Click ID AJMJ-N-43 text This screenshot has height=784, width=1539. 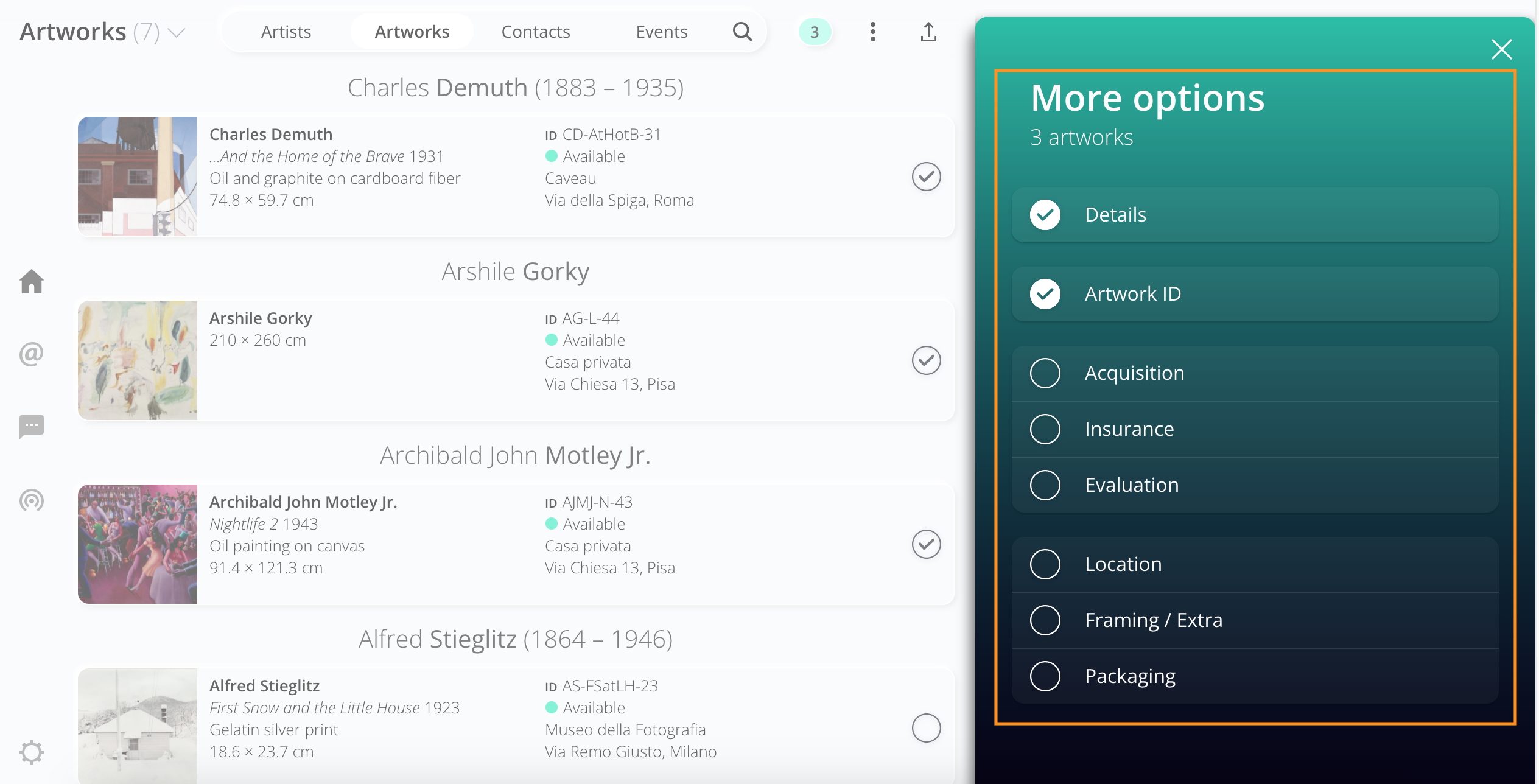coord(589,502)
